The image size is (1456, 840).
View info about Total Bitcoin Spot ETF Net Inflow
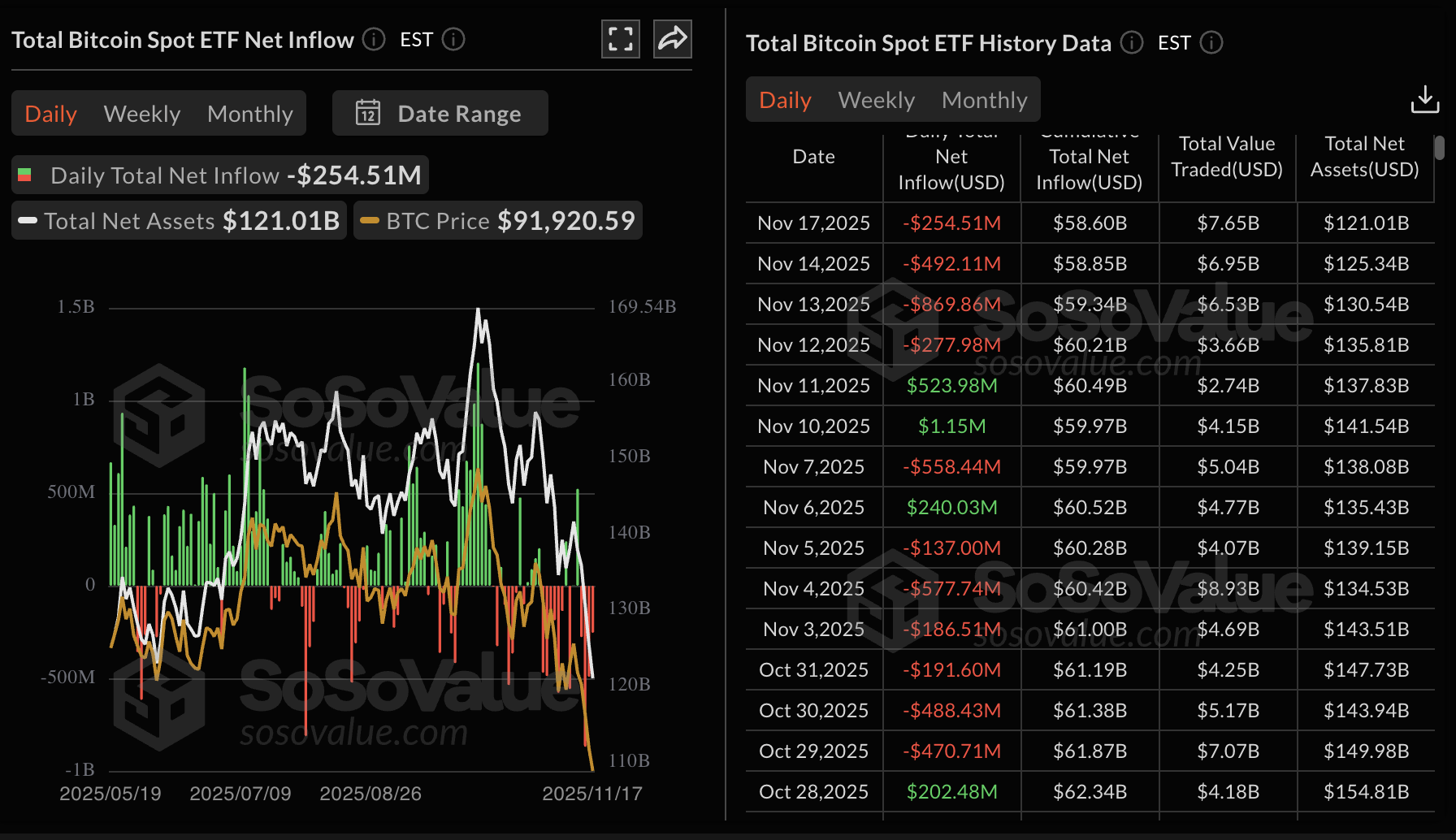click(x=374, y=39)
